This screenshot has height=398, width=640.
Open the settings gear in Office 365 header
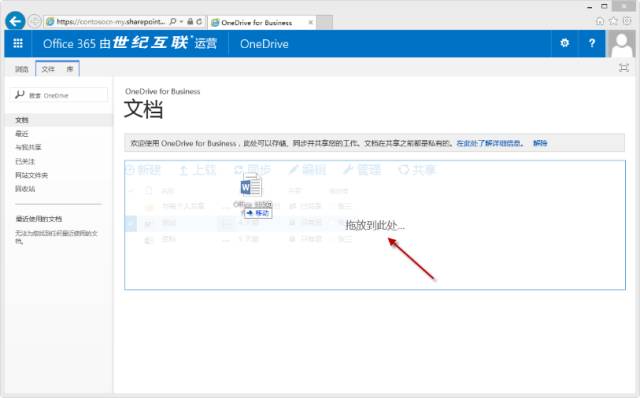[564, 43]
